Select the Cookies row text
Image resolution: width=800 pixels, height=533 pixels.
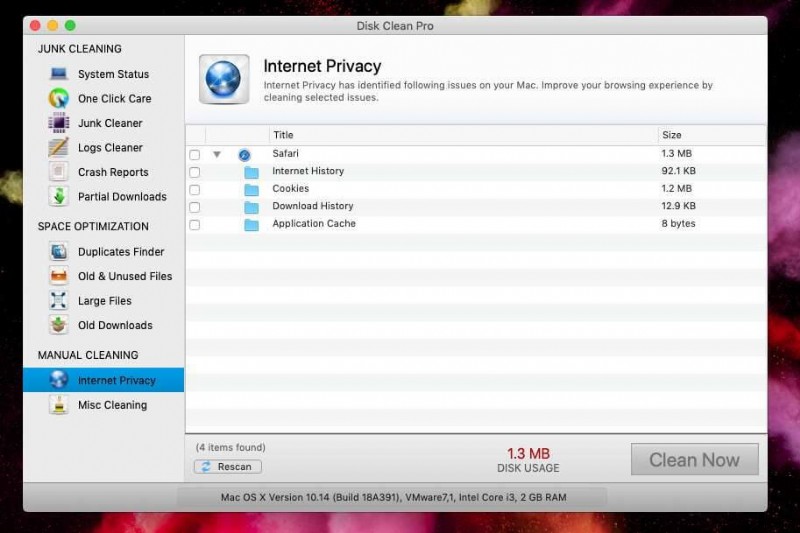point(290,188)
